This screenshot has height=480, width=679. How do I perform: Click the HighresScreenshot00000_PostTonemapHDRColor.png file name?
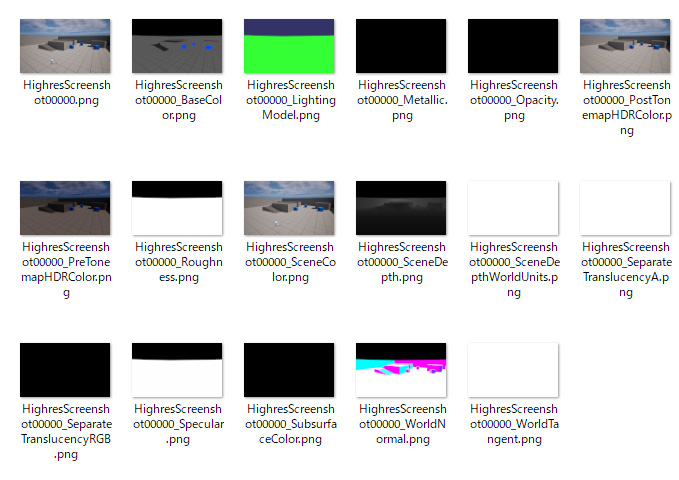tap(627, 107)
